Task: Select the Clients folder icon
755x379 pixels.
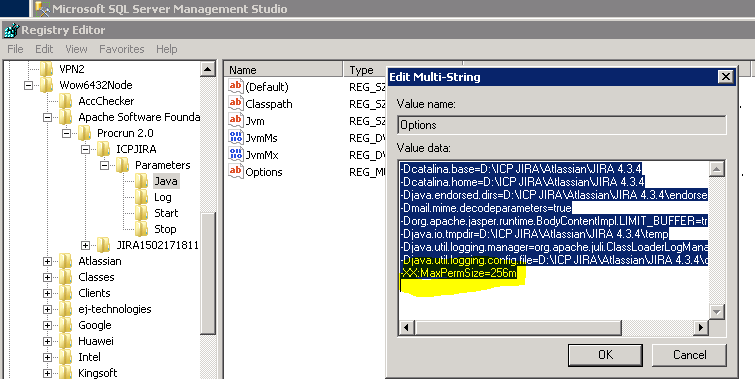Action: coord(65,293)
